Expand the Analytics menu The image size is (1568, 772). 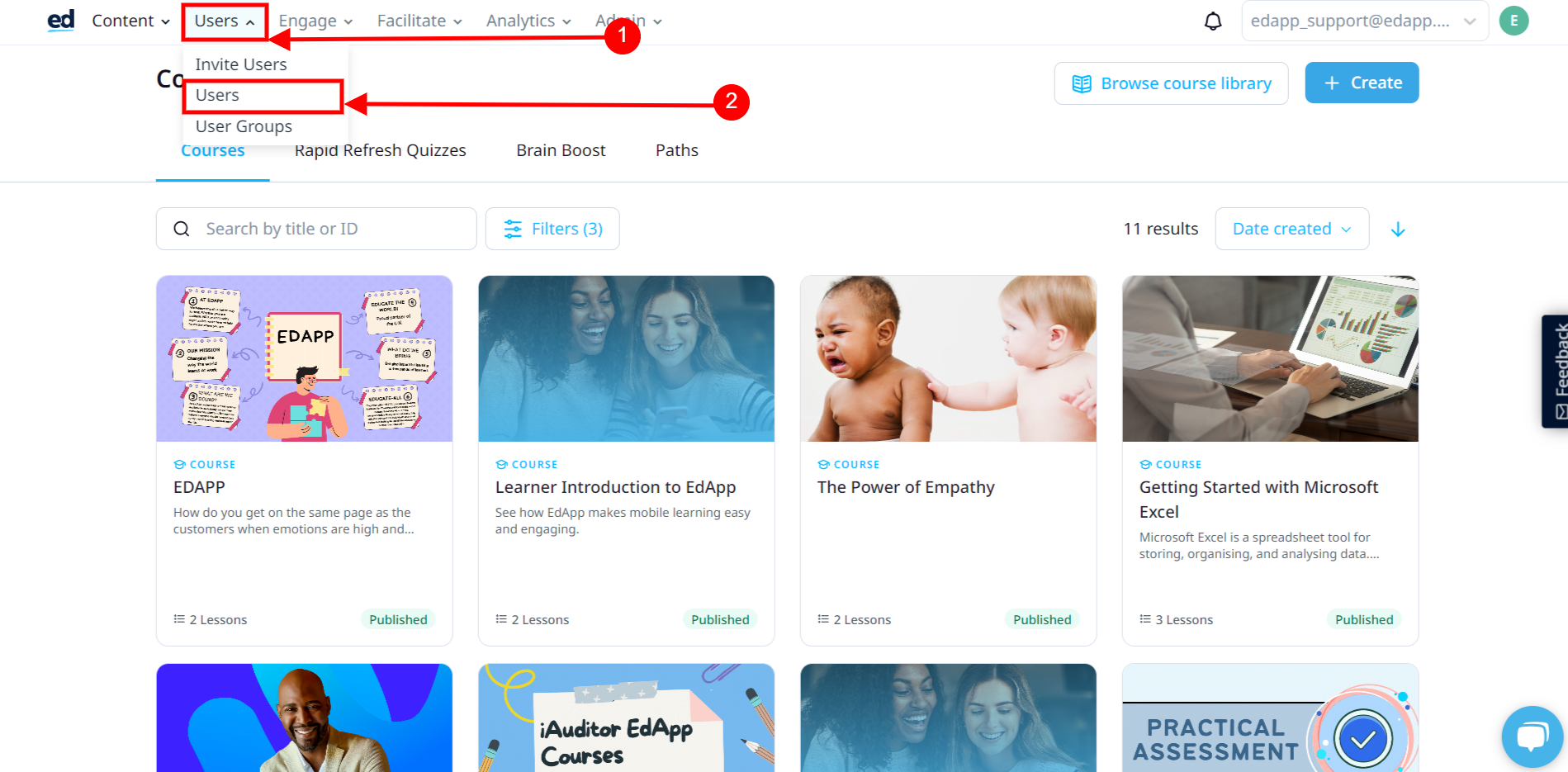[x=528, y=21]
